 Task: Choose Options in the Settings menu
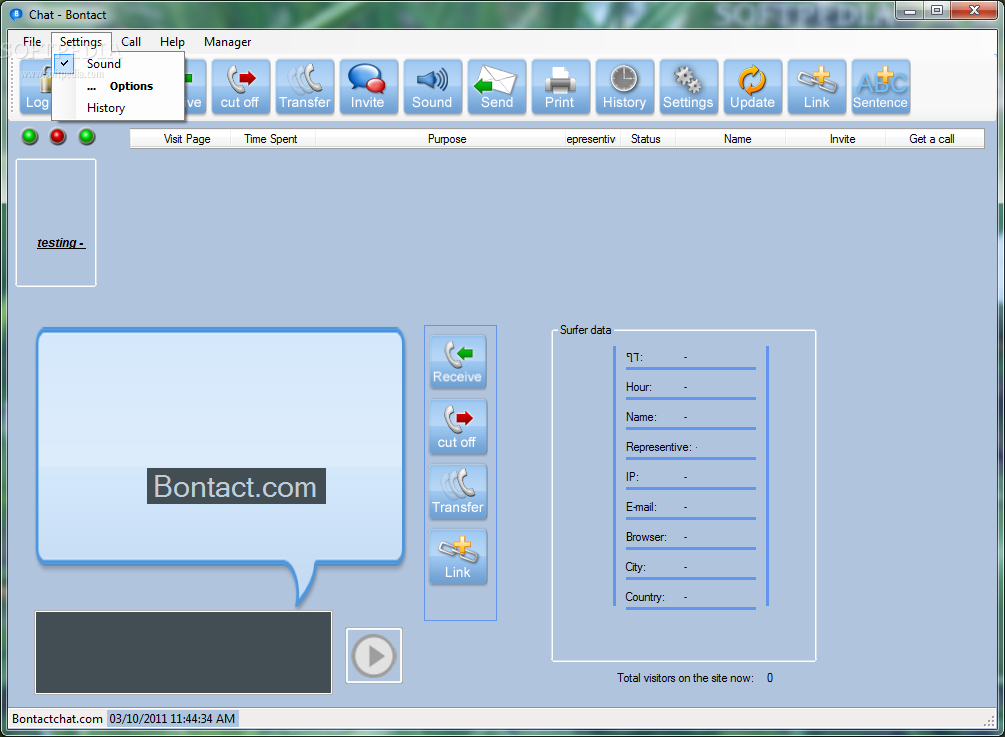131,86
